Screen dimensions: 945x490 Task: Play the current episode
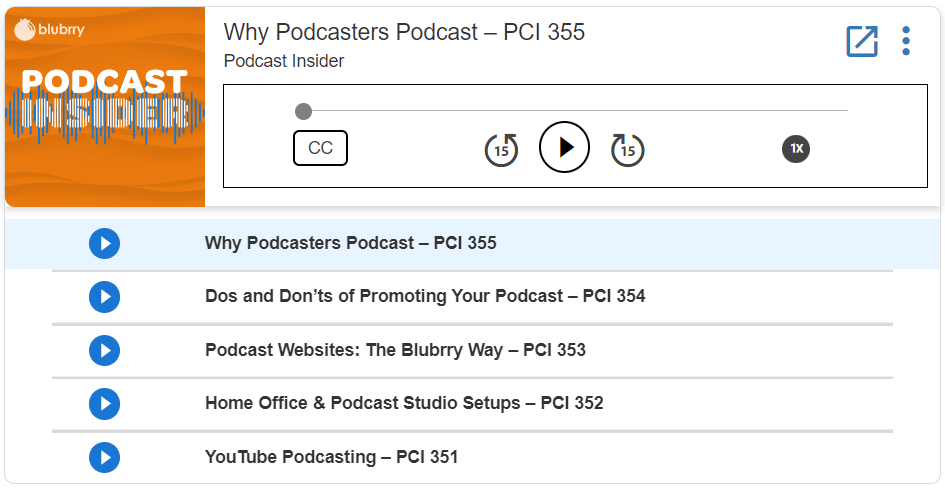pos(564,147)
